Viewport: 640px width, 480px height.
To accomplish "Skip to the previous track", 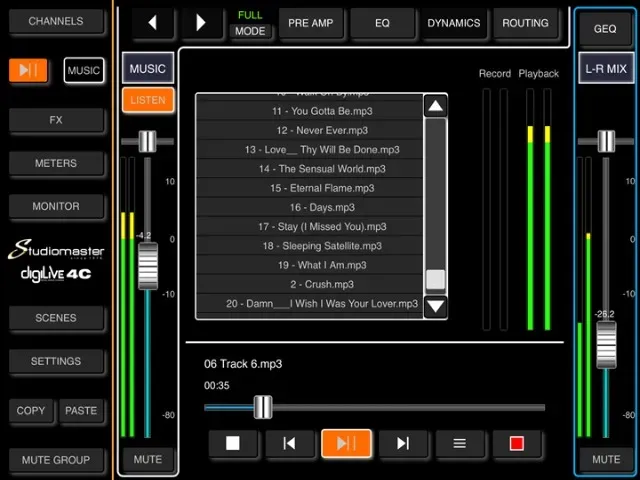I will (289, 443).
